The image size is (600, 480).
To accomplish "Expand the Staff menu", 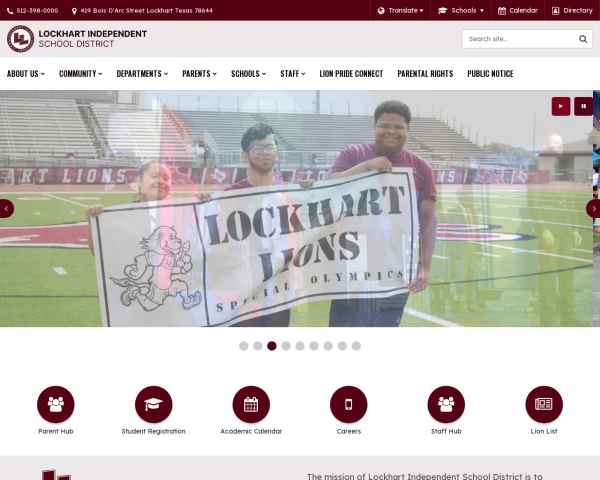I will click(293, 73).
